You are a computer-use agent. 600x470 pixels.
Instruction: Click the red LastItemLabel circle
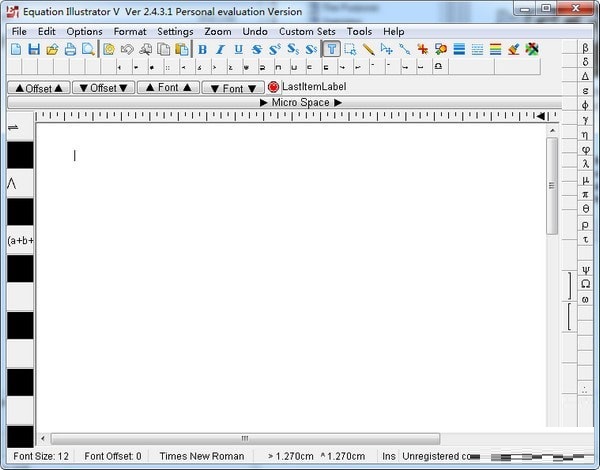[x=273, y=87]
